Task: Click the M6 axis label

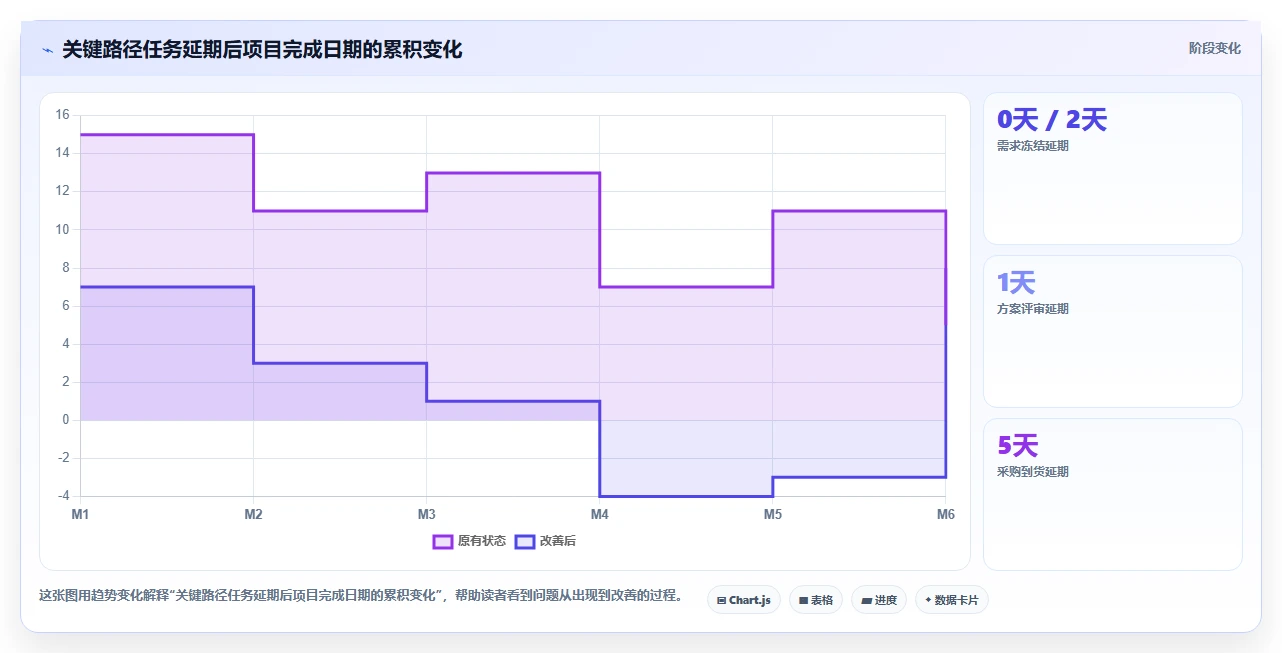Action: click(945, 514)
